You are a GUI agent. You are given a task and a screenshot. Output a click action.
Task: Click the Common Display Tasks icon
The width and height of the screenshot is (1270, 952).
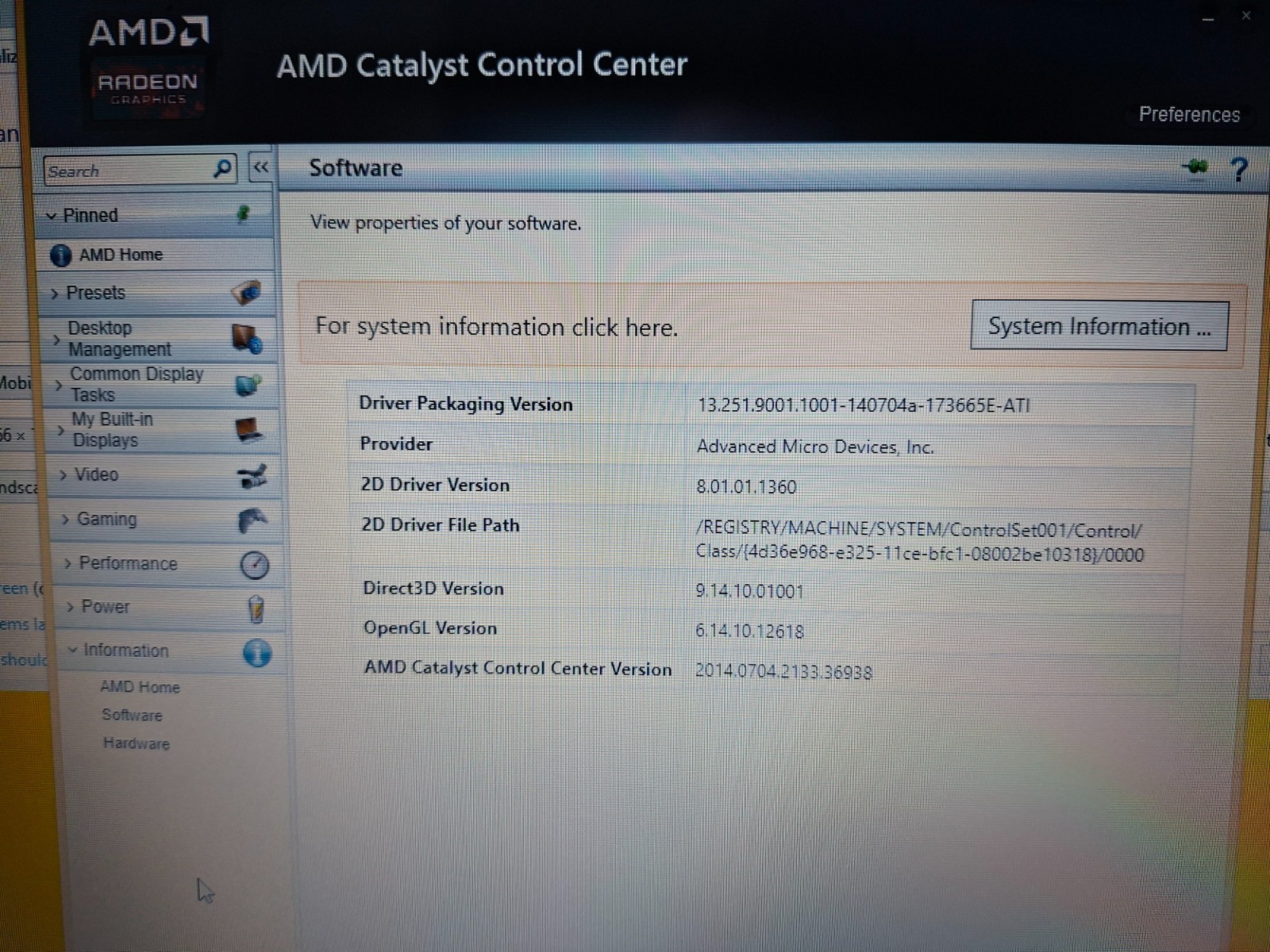(248, 385)
